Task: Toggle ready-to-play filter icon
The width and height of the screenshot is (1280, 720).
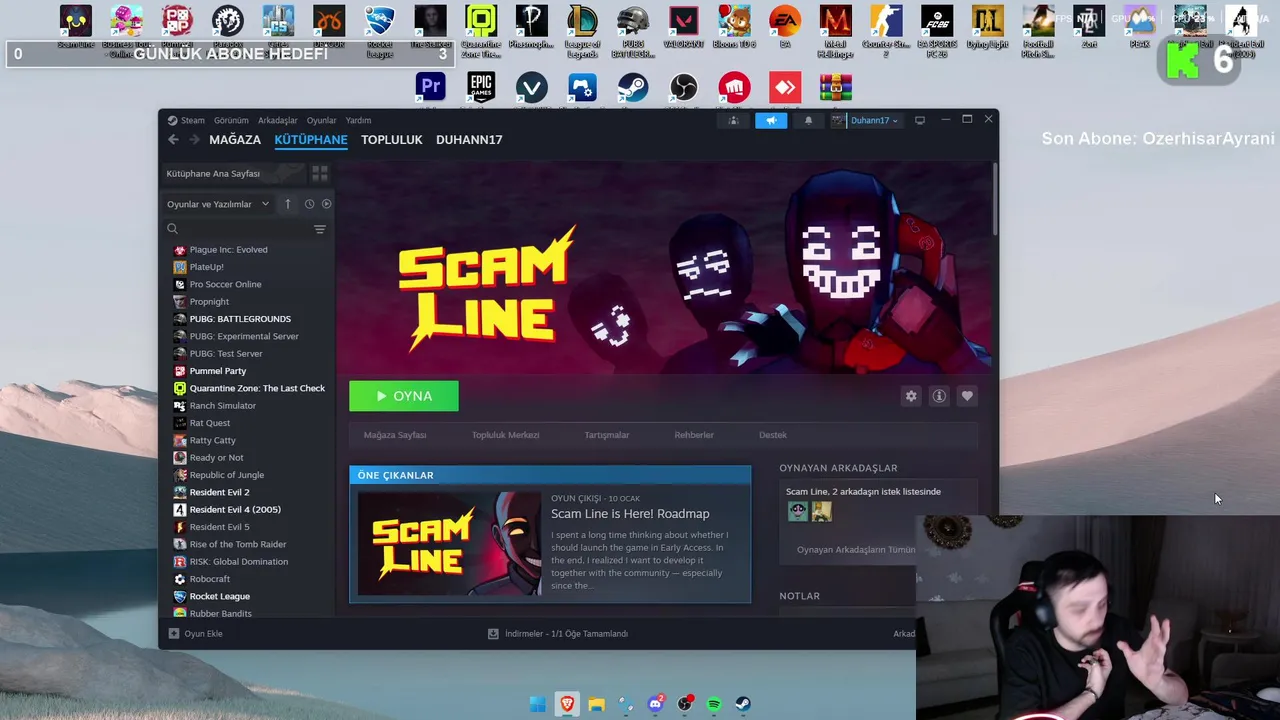Action: 326,204
